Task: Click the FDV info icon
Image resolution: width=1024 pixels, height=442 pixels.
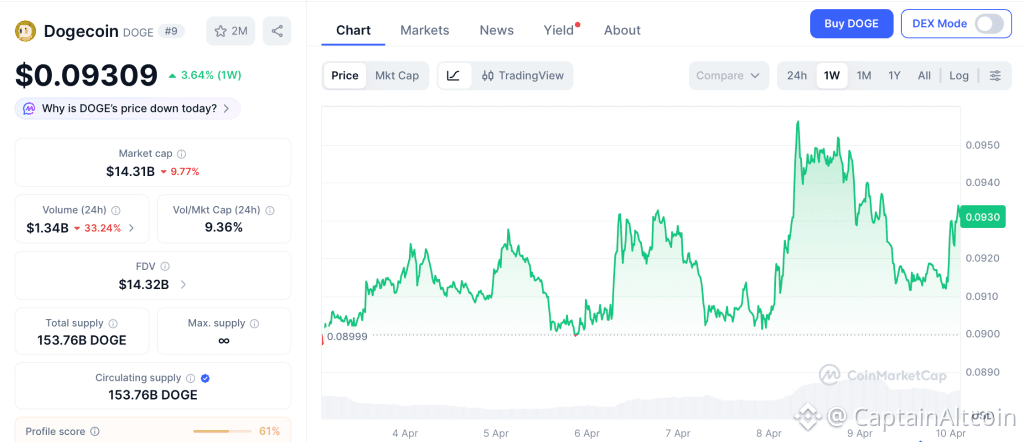Action: (x=165, y=267)
